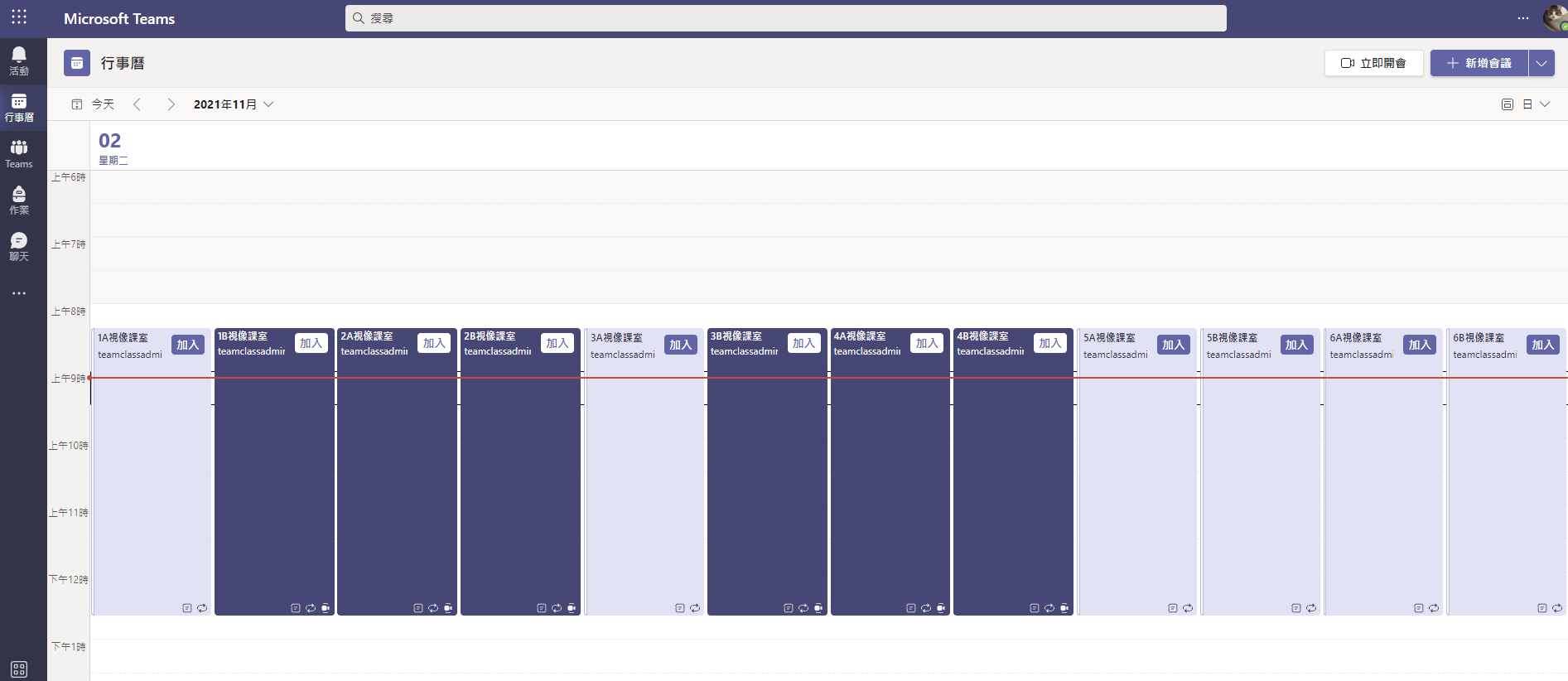Viewport: 1568px width, 681px height.
Task: Open the Apps store icon at sidebar bottom
Action: (19, 669)
